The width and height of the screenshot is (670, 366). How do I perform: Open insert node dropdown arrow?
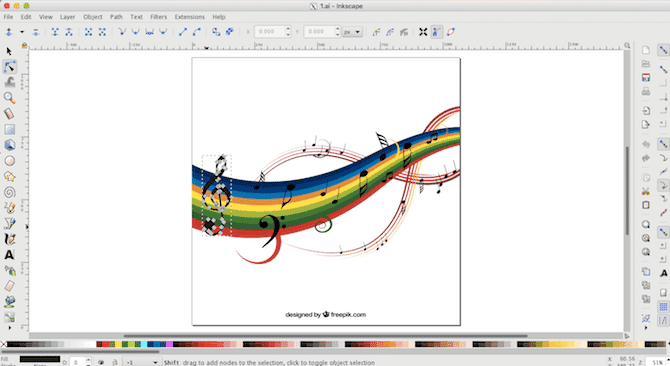[x=22, y=32]
